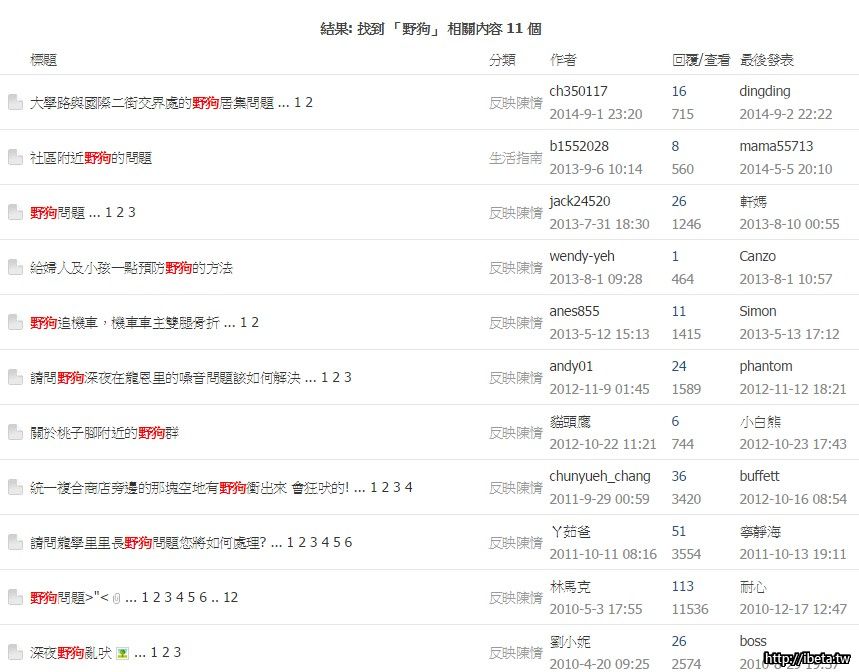Click thread icon next to 關於桃子腳附近的野狗群
Screen dimensions: 859x672
coord(15,433)
